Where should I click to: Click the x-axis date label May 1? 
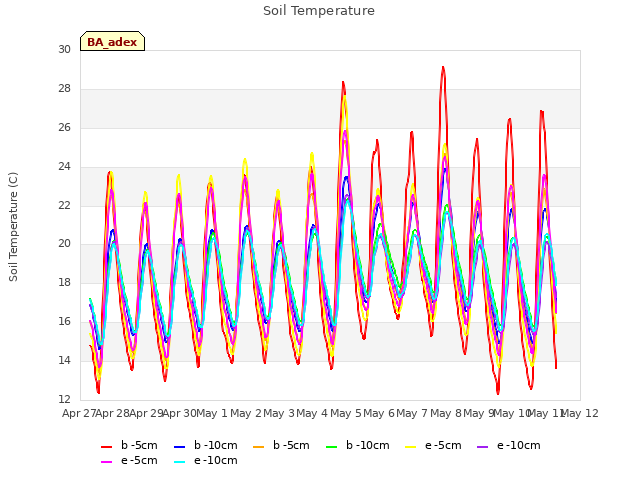point(212,414)
